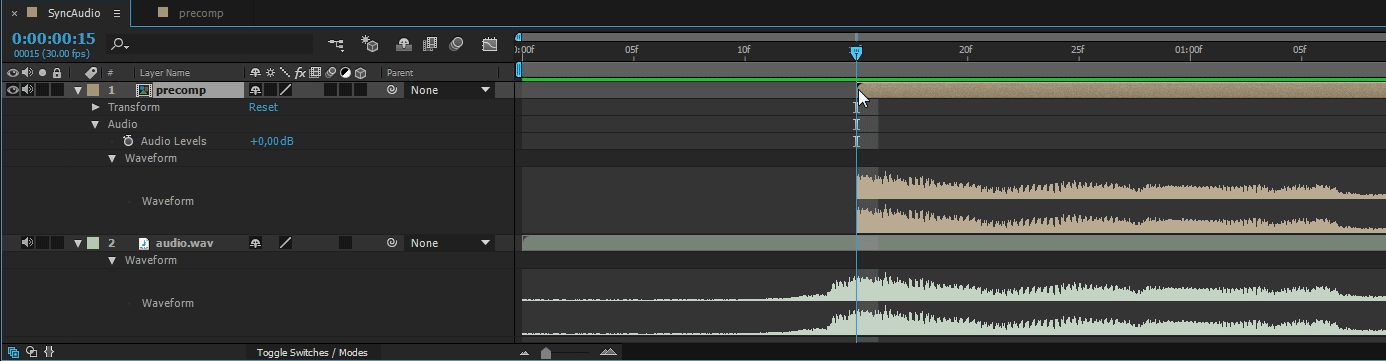The height and width of the screenshot is (361, 1386).
Task: Expand the Transform property group
Action: (96, 107)
